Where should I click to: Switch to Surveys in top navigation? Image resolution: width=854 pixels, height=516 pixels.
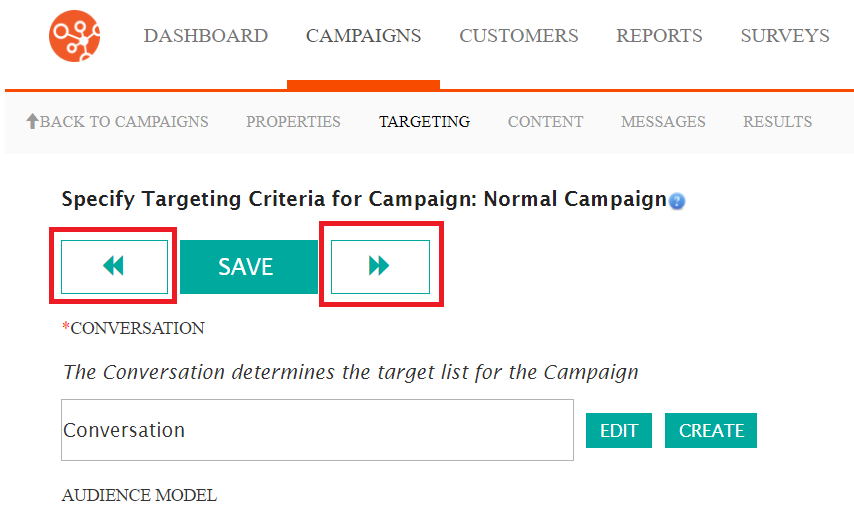(784, 36)
